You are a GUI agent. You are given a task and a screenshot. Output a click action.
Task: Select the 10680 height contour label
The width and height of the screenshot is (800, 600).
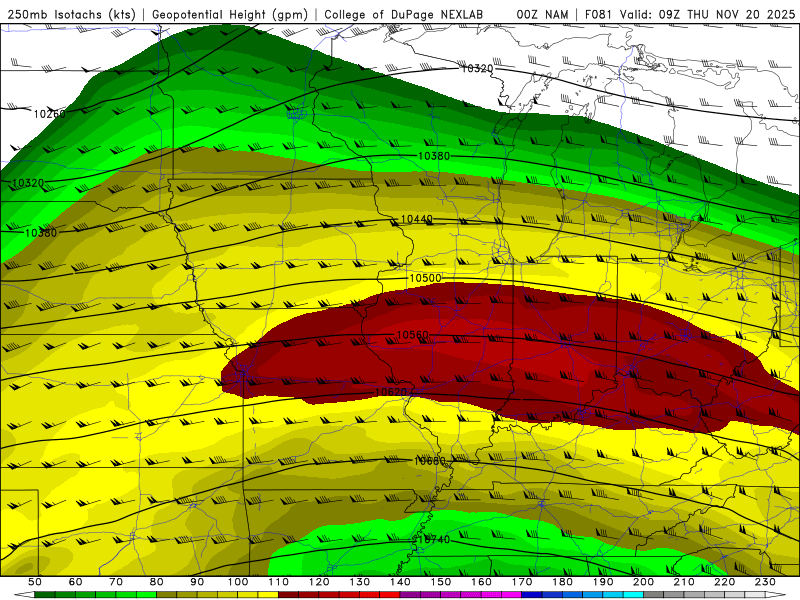[430, 461]
